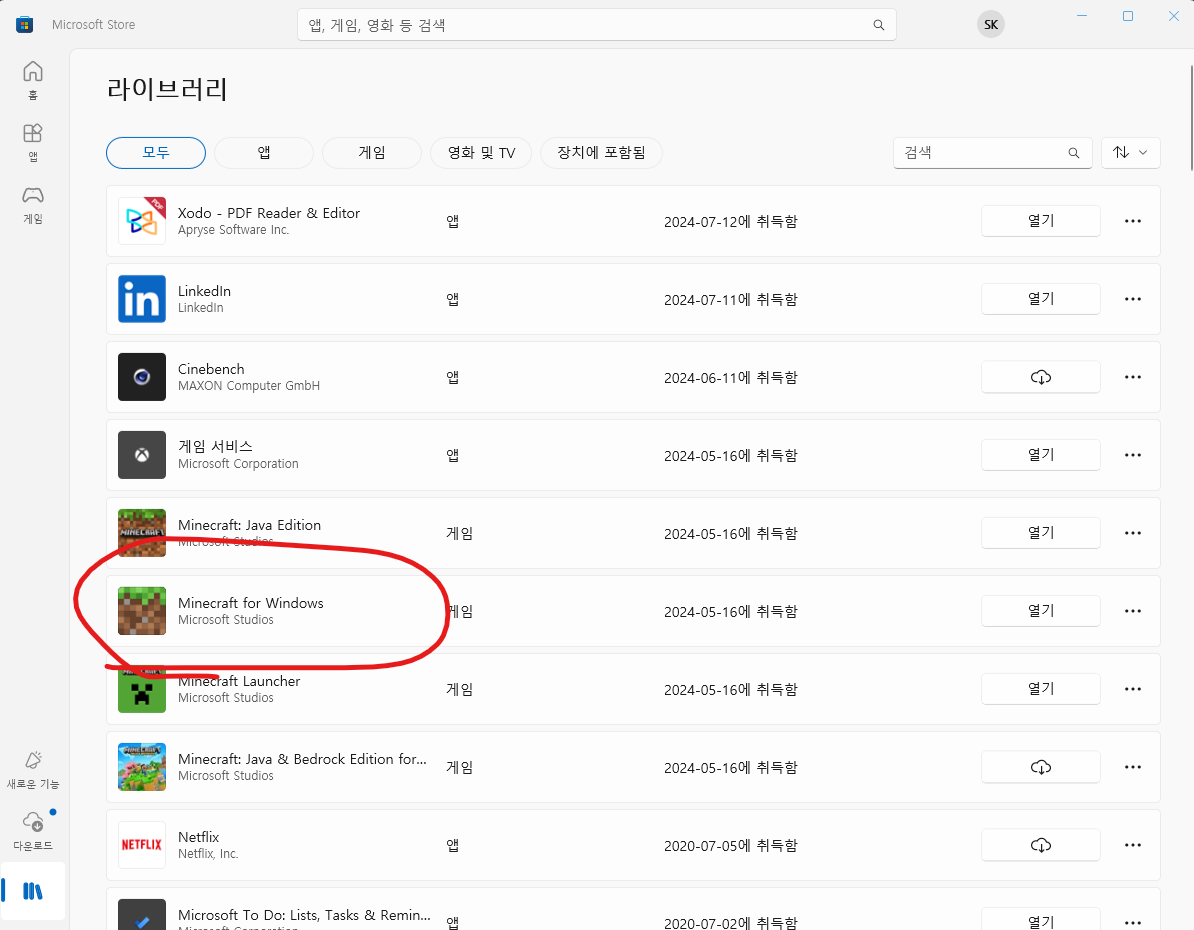Screen dimensions: 1194x930
Task: Open the Apps sidebar section
Action: tap(33, 142)
